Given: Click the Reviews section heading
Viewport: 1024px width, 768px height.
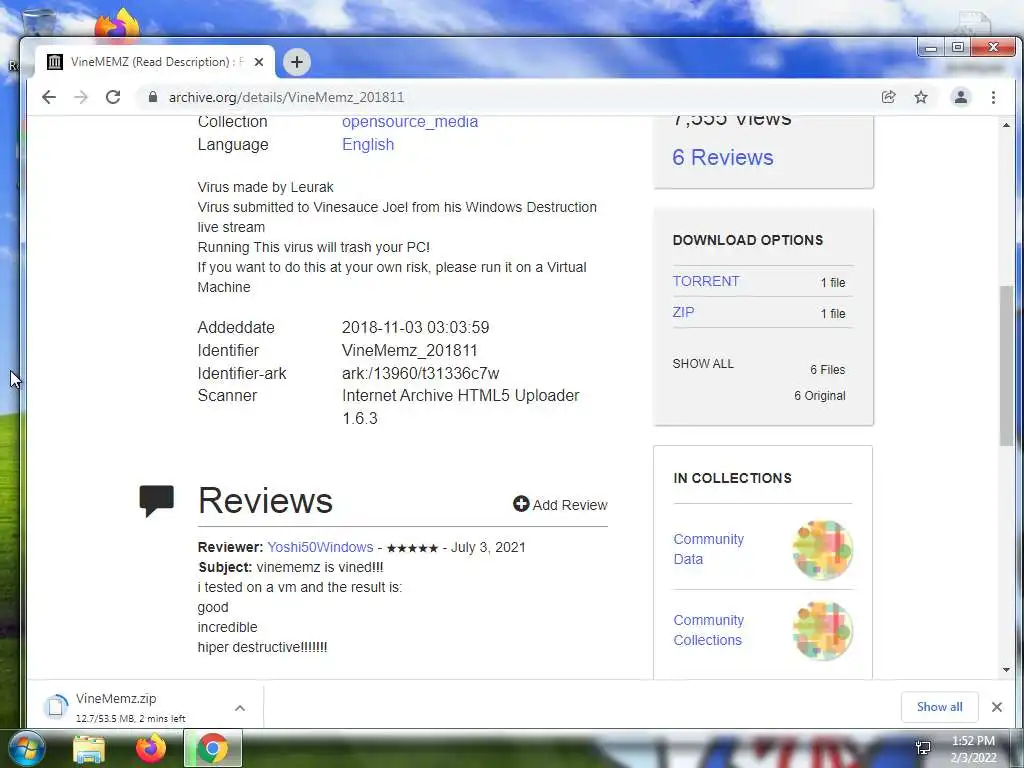Looking at the screenshot, I should (x=265, y=501).
